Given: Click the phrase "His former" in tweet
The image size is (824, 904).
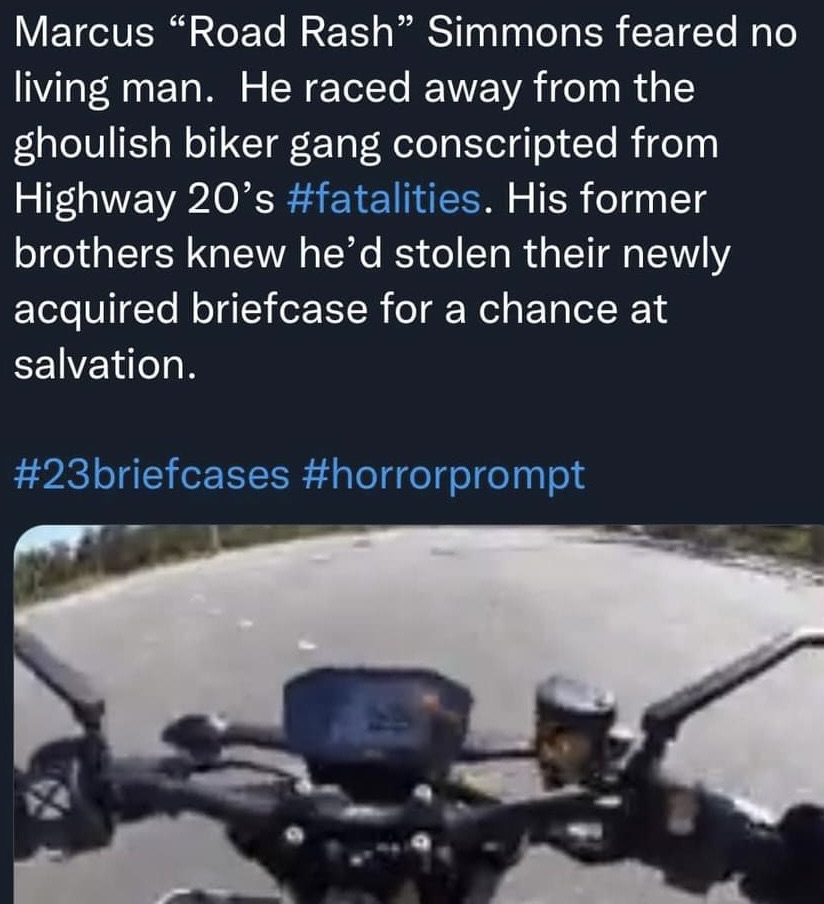Looking at the screenshot, I should point(606,199).
